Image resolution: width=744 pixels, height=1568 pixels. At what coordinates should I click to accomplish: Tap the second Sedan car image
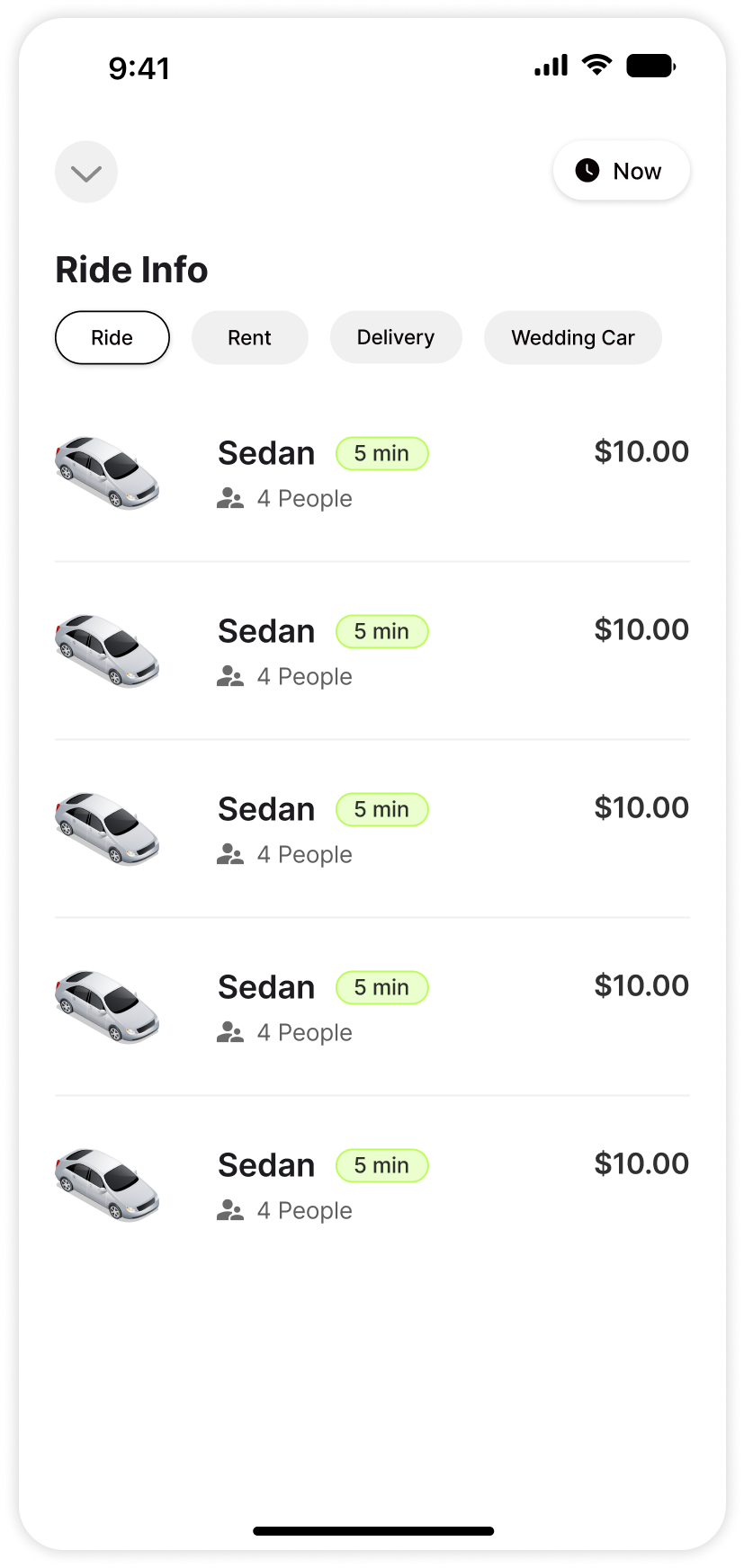click(x=107, y=650)
